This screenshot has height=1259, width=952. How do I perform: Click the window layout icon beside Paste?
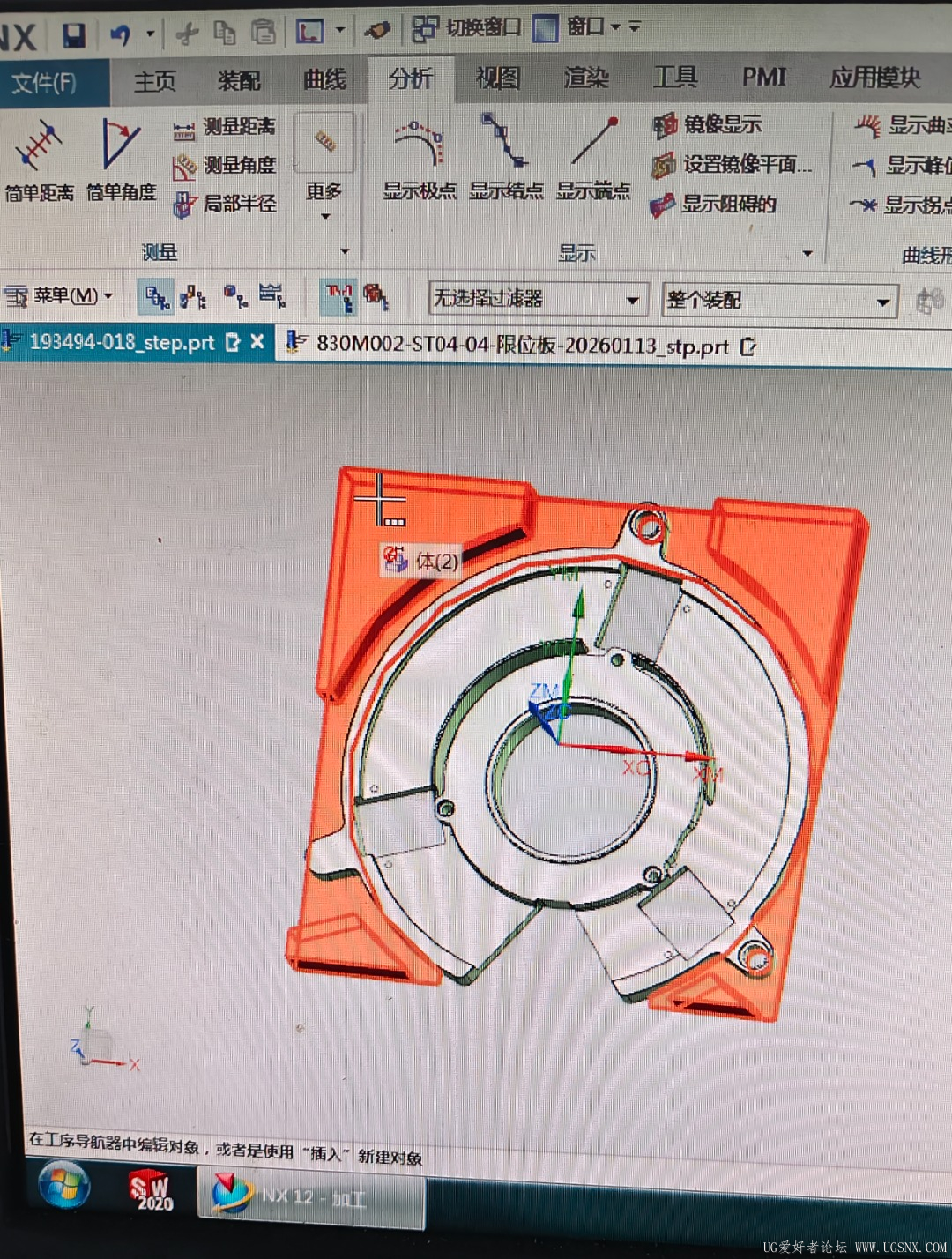309,32
